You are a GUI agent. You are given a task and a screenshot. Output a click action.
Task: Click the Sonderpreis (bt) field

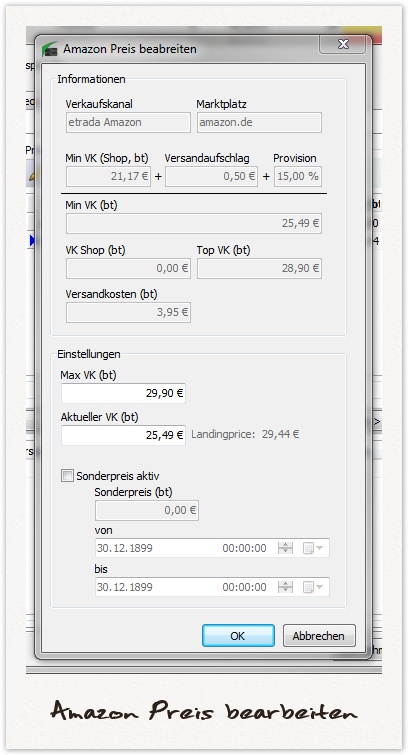pos(147,510)
